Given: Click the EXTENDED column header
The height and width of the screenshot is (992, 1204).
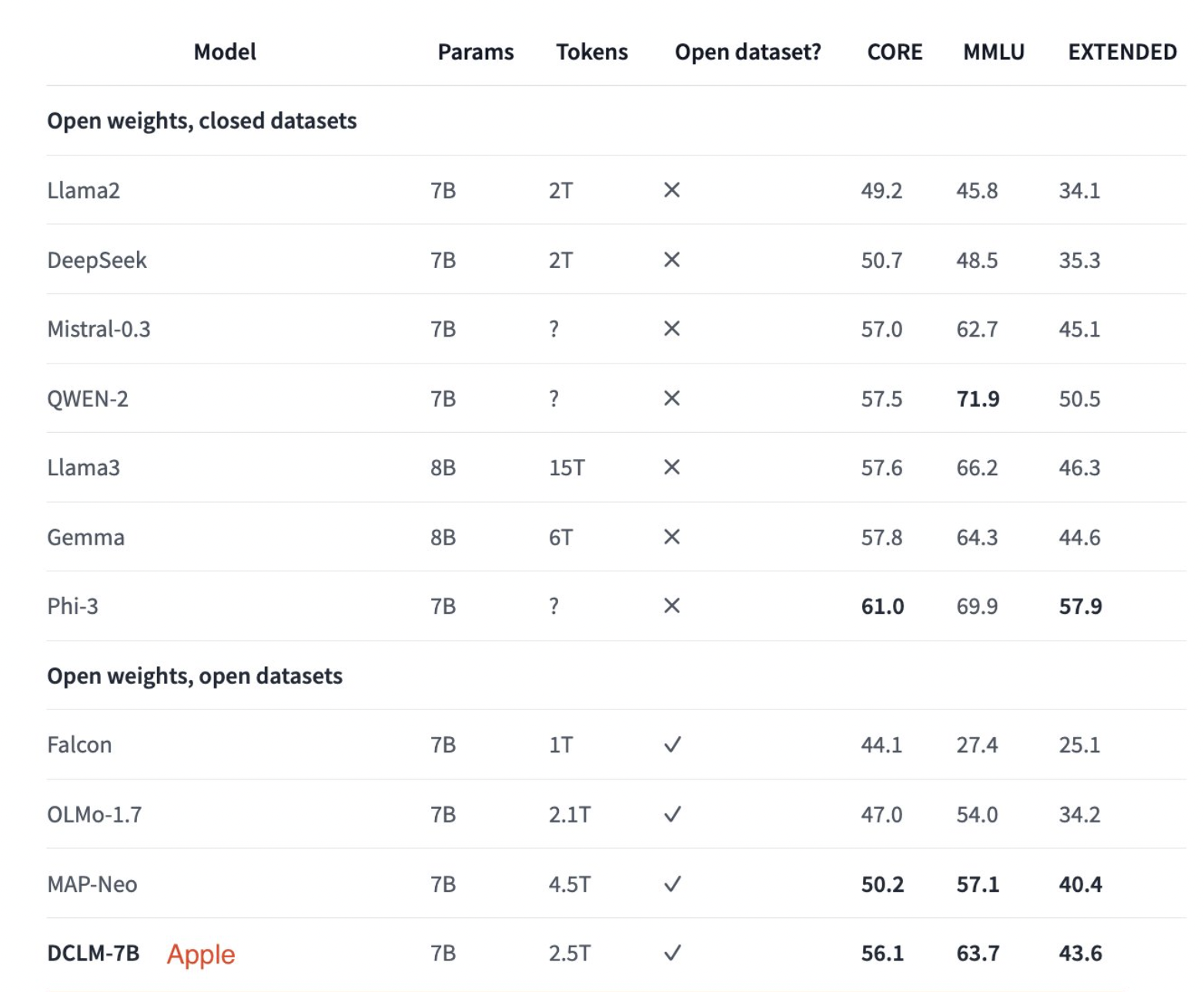Looking at the screenshot, I should (x=1122, y=52).
